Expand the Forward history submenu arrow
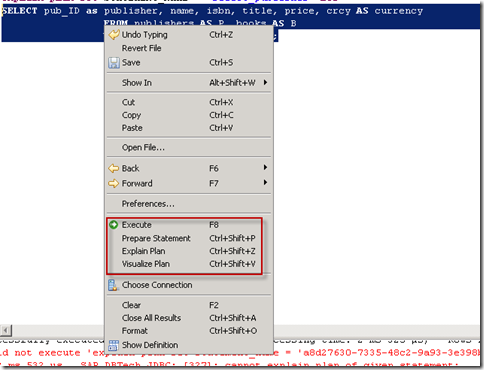The height and width of the screenshot is (370, 484). pos(265,182)
